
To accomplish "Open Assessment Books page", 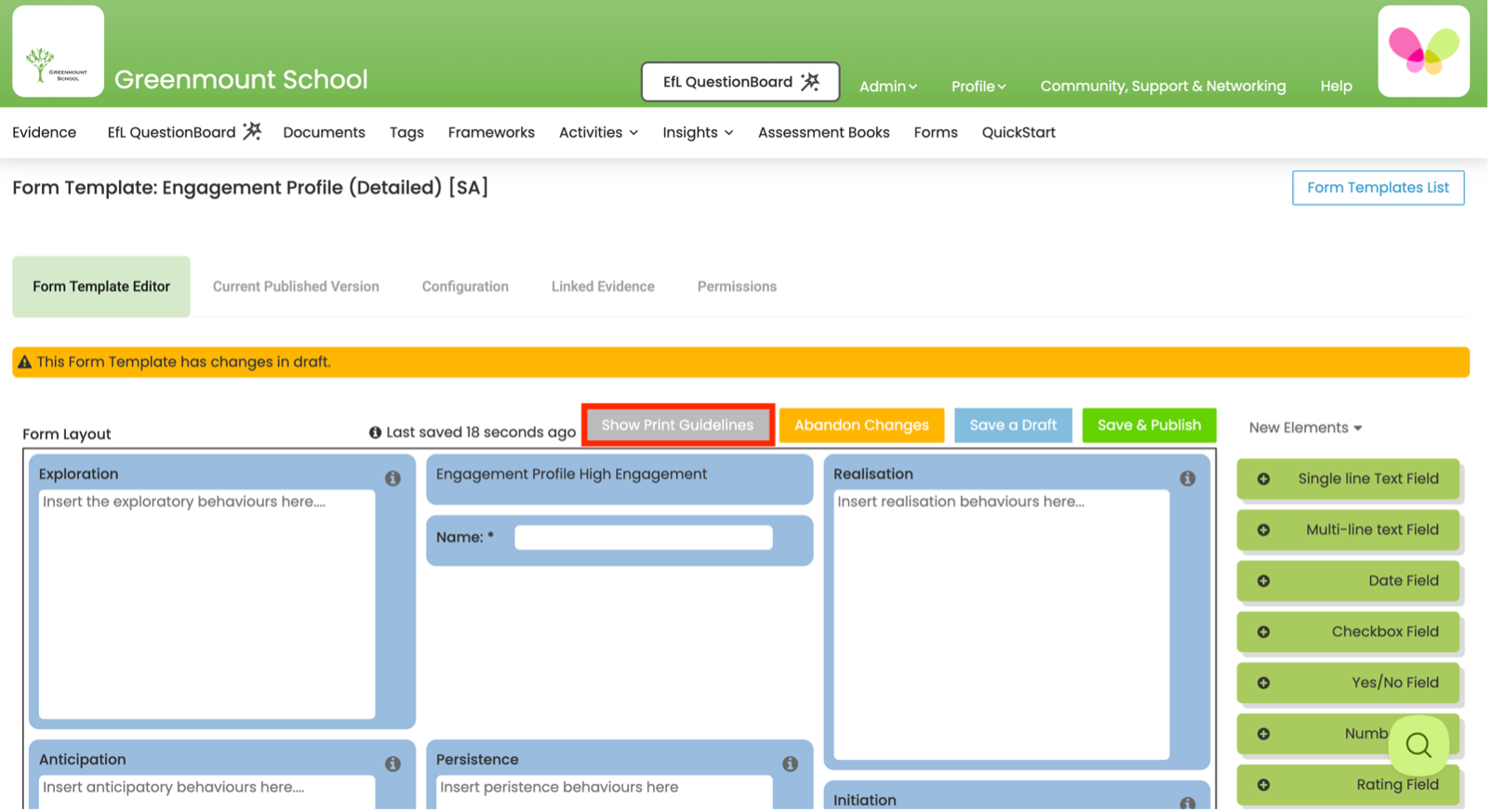I will point(826,133).
